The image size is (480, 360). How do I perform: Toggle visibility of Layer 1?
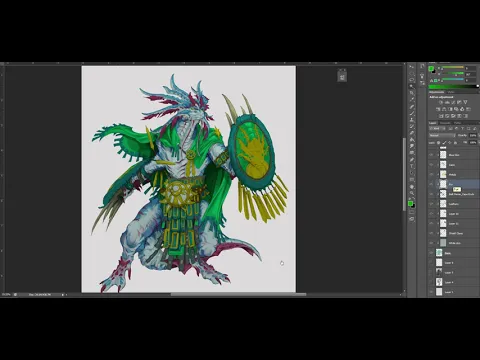tap(431, 292)
